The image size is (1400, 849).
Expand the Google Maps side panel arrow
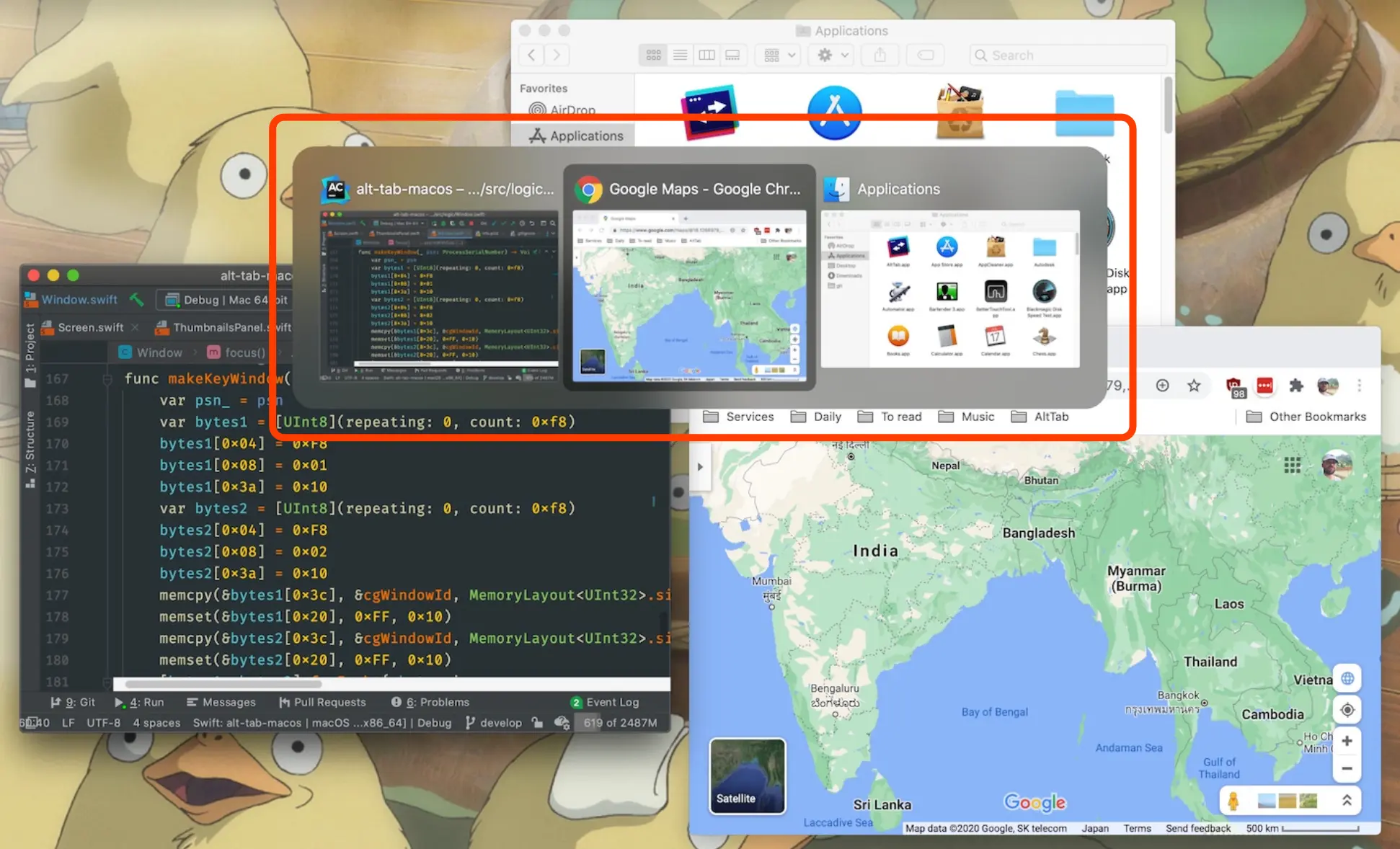(x=699, y=466)
